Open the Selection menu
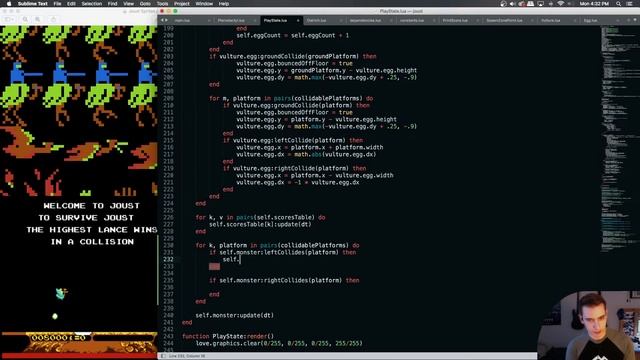 tap(91, 4)
